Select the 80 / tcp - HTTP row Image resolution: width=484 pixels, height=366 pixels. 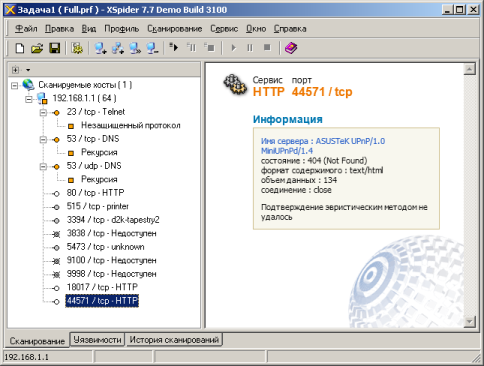(95, 193)
